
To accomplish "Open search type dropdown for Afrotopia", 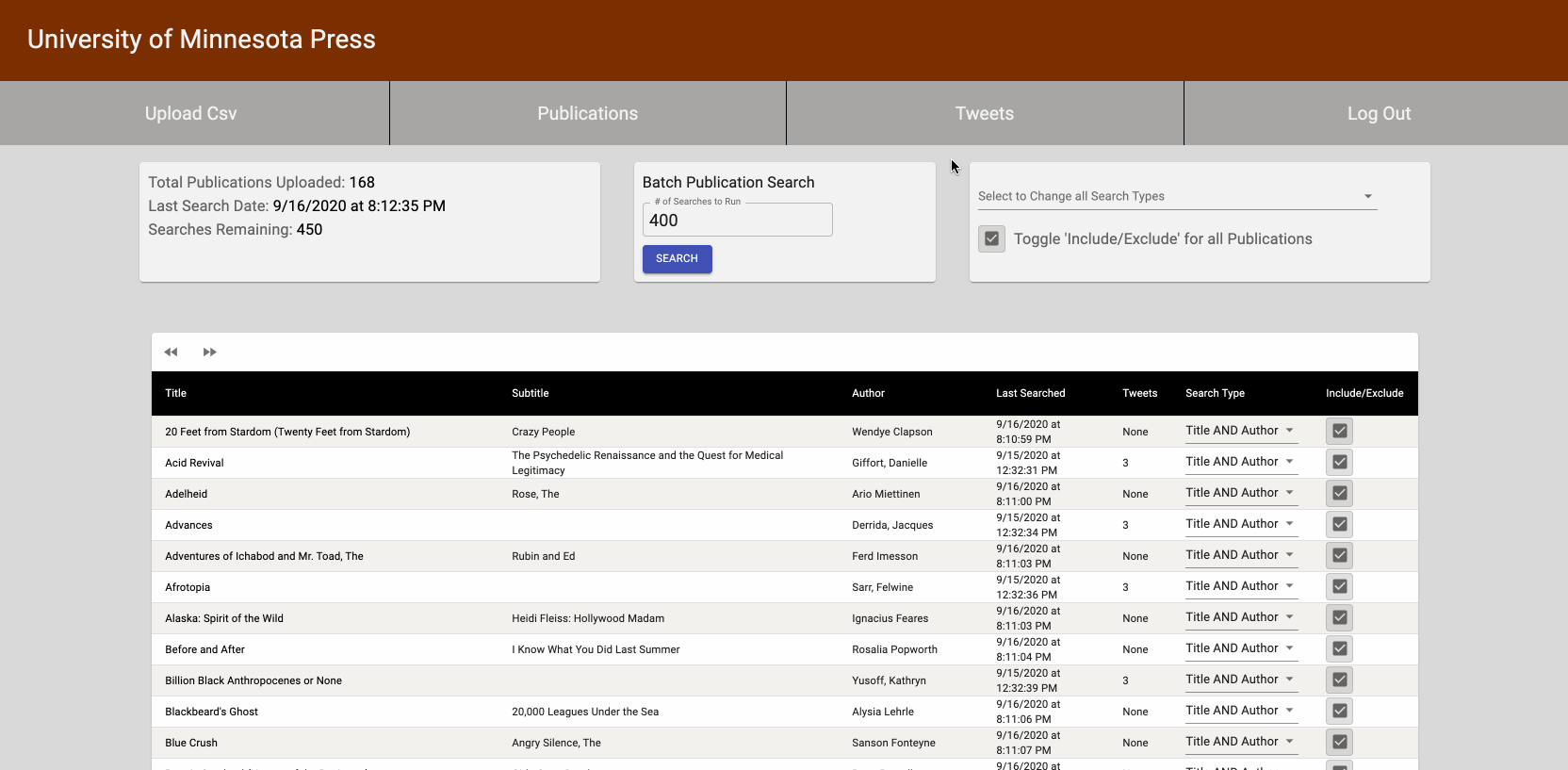I will (1241, 586).
